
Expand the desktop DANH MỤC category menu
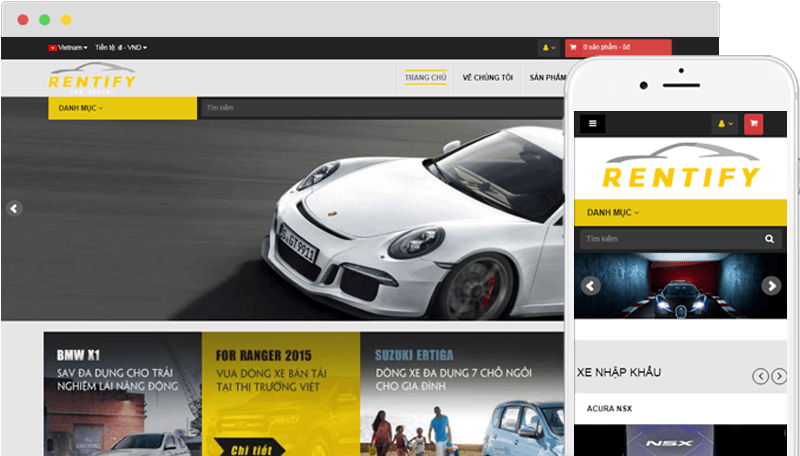pyautogui.click(x=121, y=108)
